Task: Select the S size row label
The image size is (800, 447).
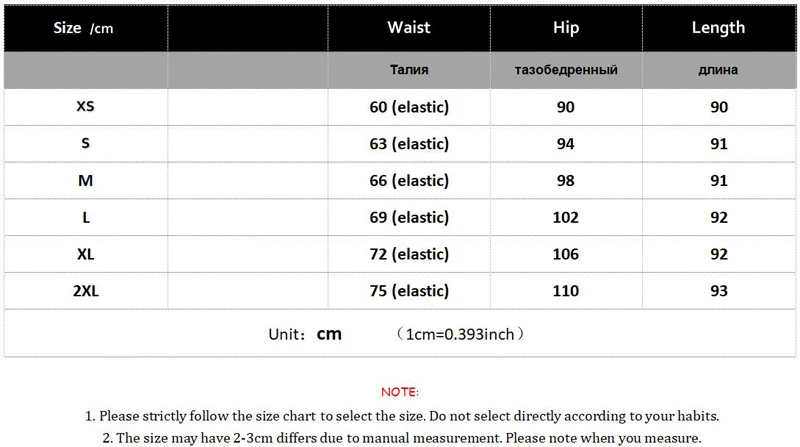Action: (85, 143)
